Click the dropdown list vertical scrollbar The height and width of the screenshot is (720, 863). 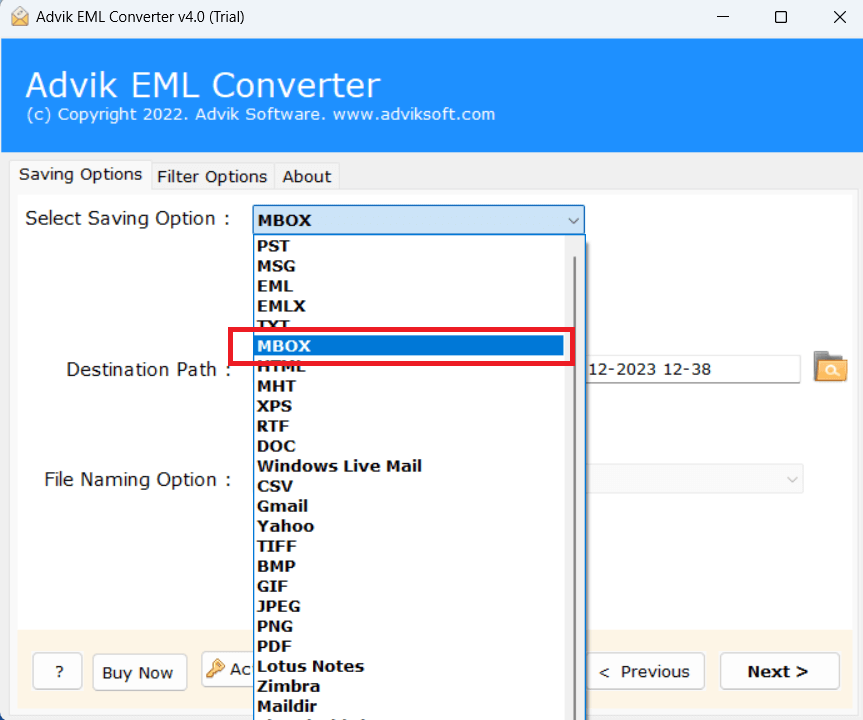[x=575, y=479]
